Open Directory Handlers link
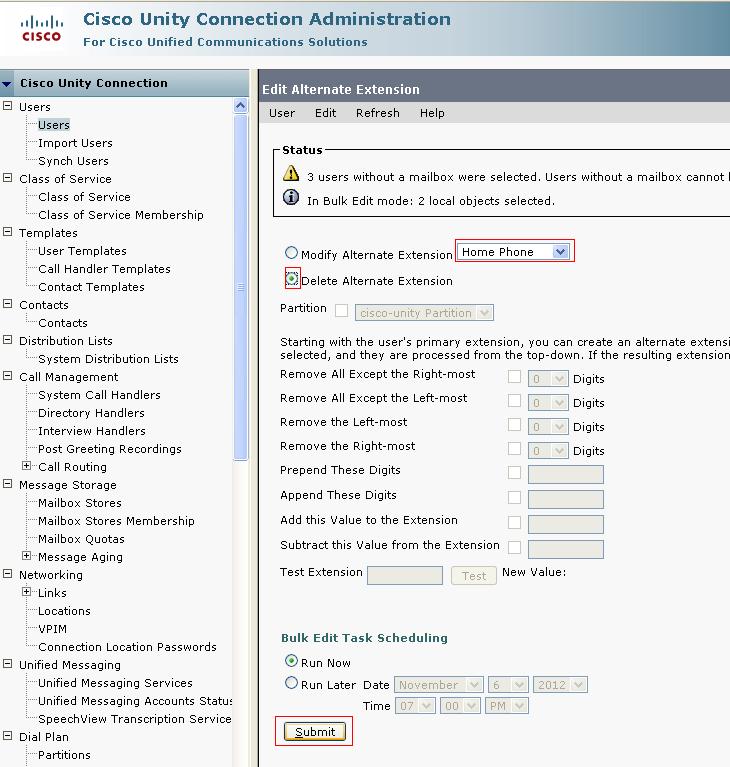730x767 pixels. [x=91, y=413]
